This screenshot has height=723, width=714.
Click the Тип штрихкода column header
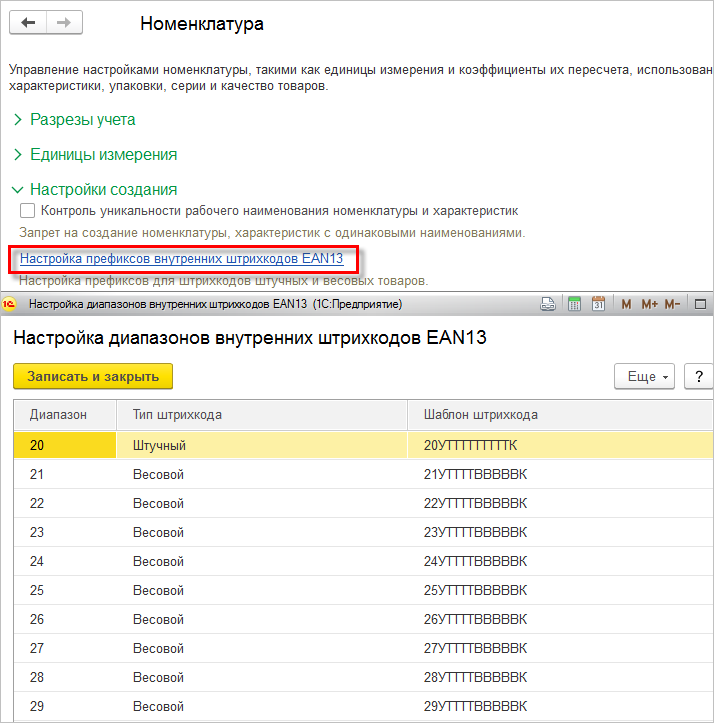[177, 414]
